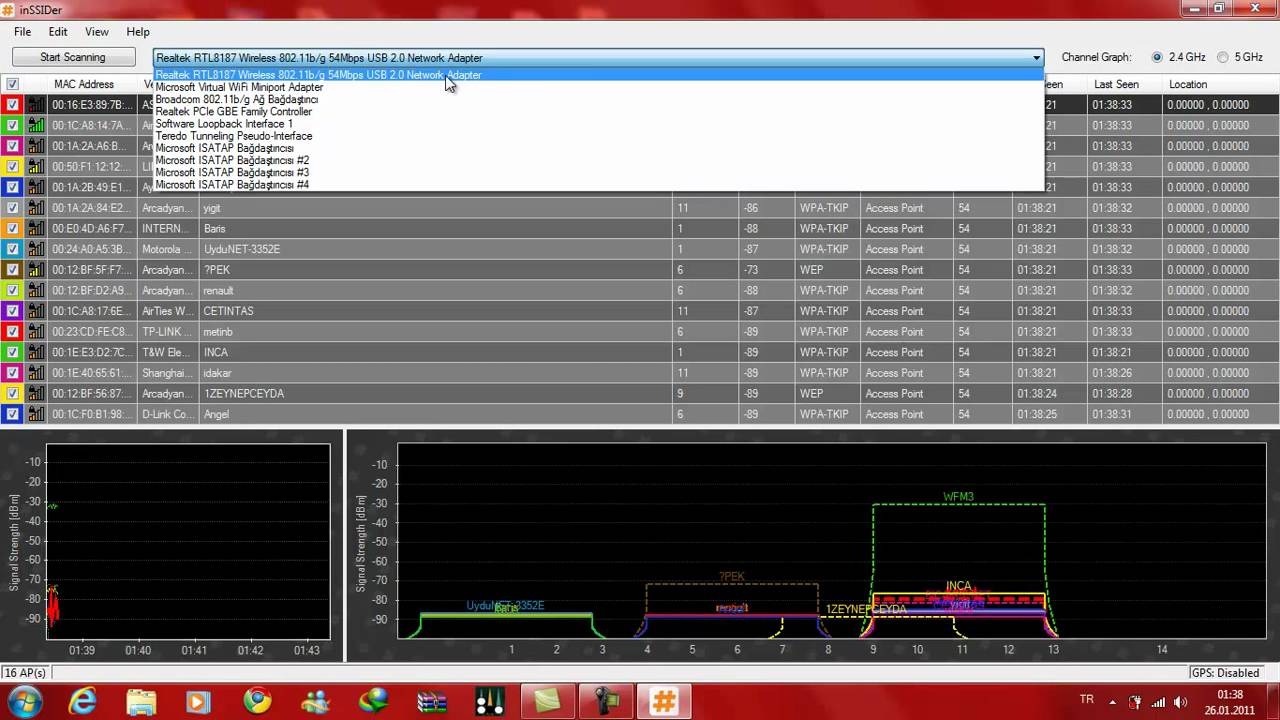This screenshot has width=1280, height=720.
Task: Toggle colored checkbox for Angel network
Action: coord(13,414)
